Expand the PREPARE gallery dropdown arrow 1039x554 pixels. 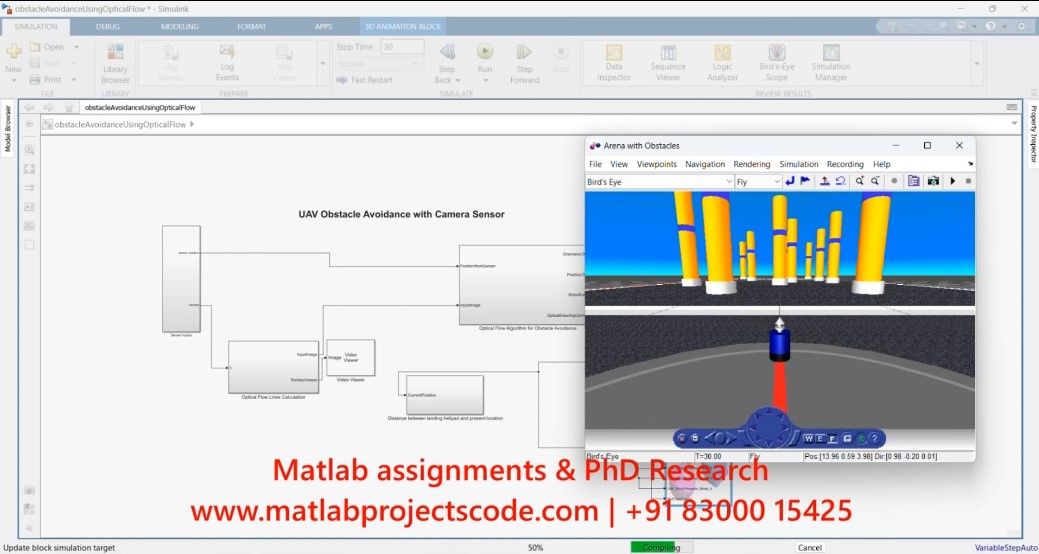(x=323, y=64)
